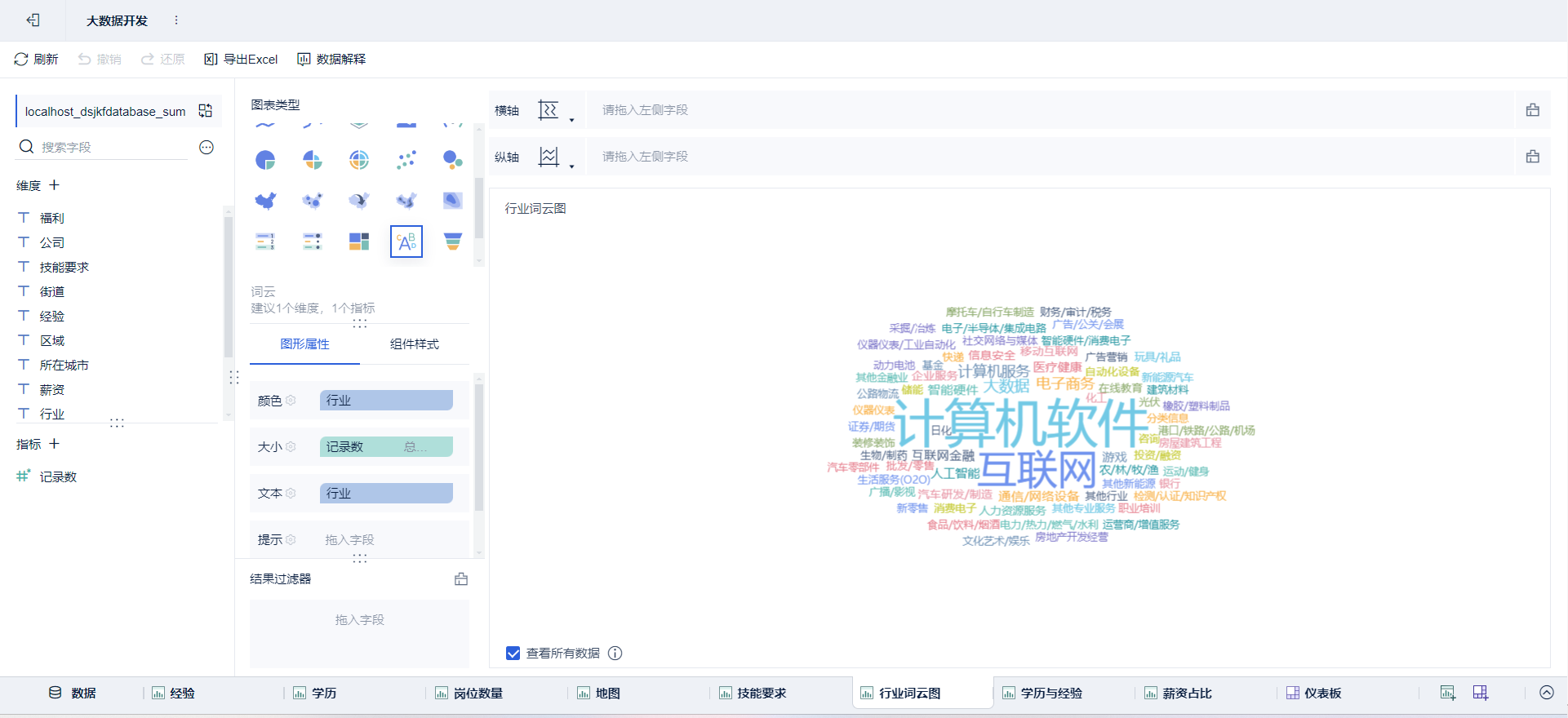The height and width of the screenshot is (718, 1568).
Task: Open the 横轴 axis type dropdown
Action: (x=556, y=111)
